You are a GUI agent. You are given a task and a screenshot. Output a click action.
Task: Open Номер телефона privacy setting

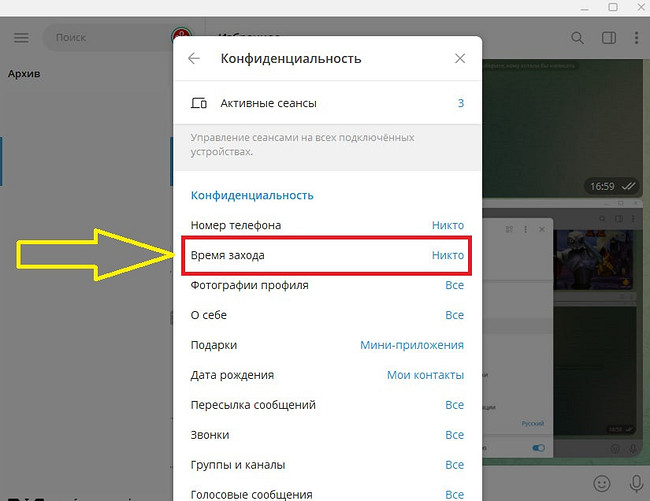point(326,225)
